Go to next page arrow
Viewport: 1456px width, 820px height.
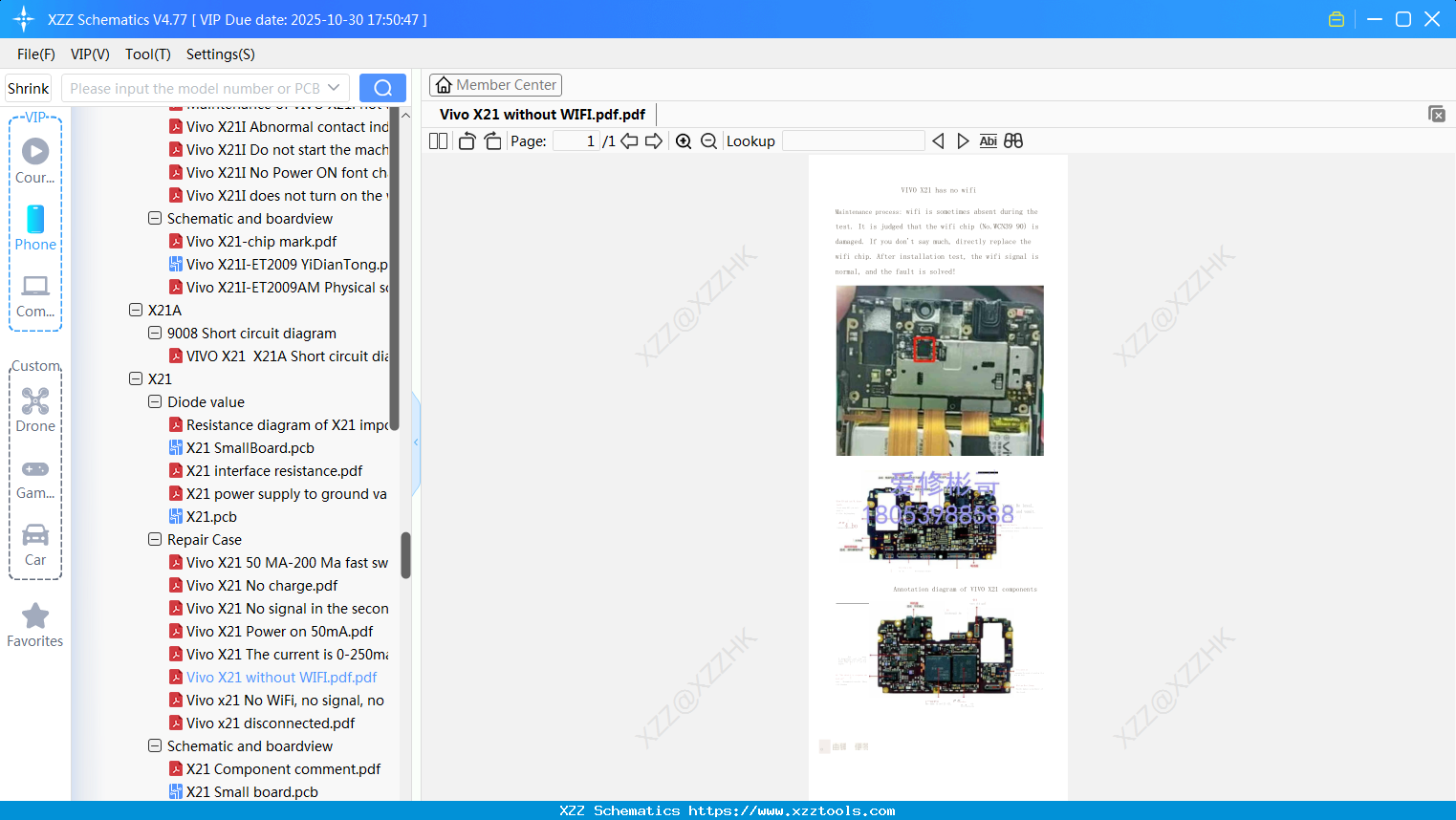tap(654, 141)
